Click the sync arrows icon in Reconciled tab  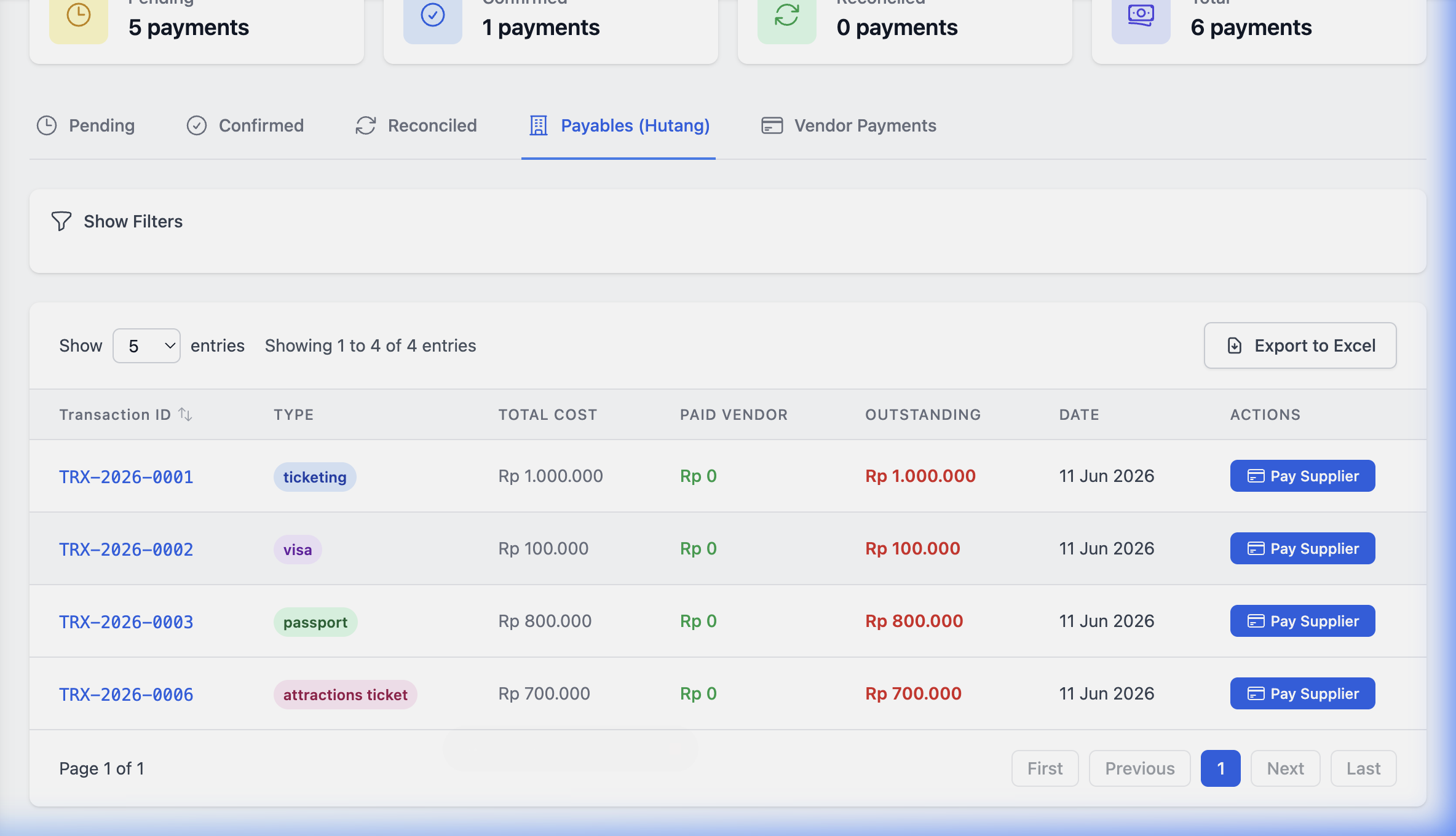coord(366,125)
